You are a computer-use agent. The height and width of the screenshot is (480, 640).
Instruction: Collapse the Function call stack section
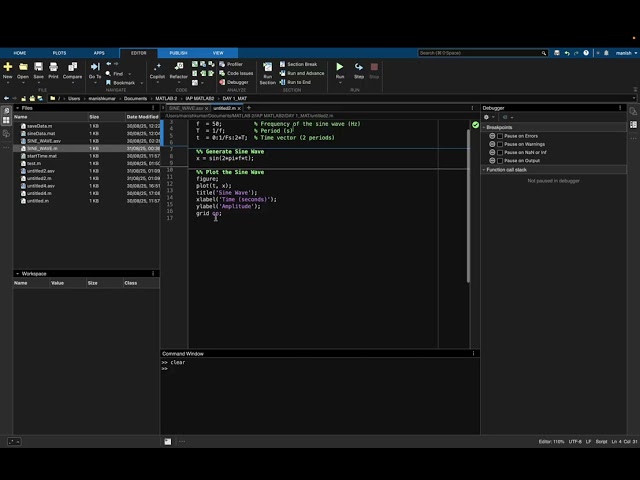click(x=484, y=169)
